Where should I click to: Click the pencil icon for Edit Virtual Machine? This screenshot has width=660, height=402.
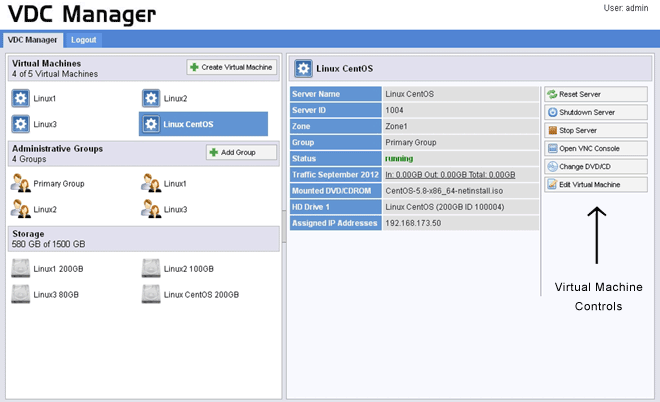(x=552, y=184)
